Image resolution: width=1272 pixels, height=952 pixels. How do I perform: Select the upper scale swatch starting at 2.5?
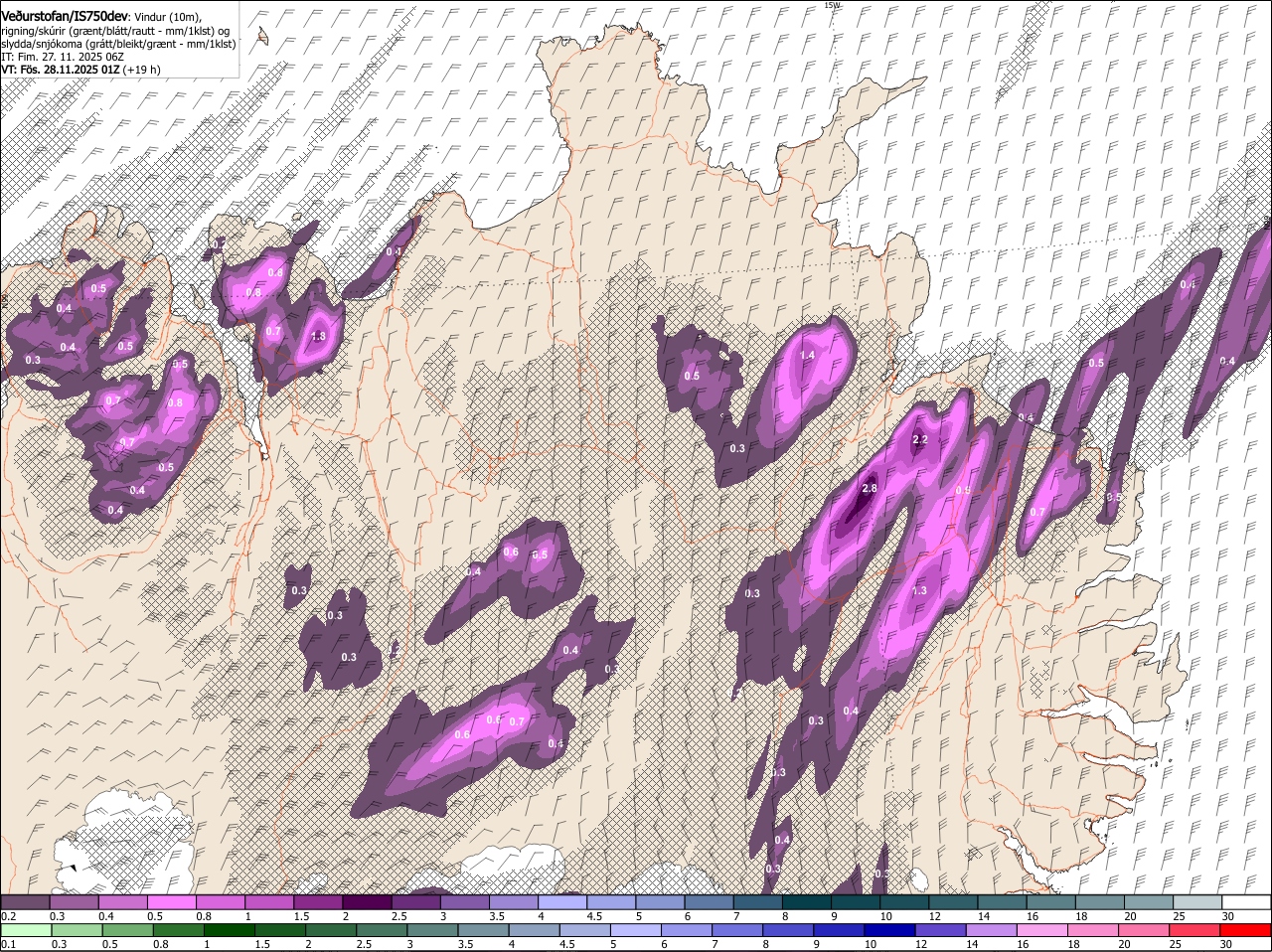point(415,902)
